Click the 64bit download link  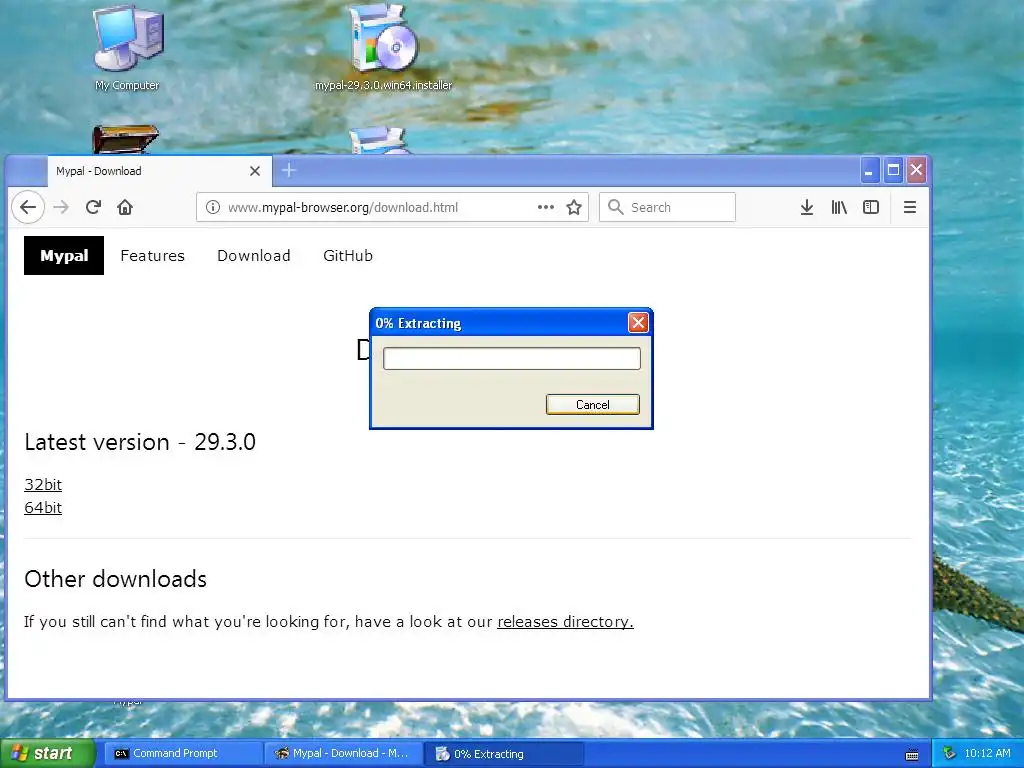click(43, 507)
